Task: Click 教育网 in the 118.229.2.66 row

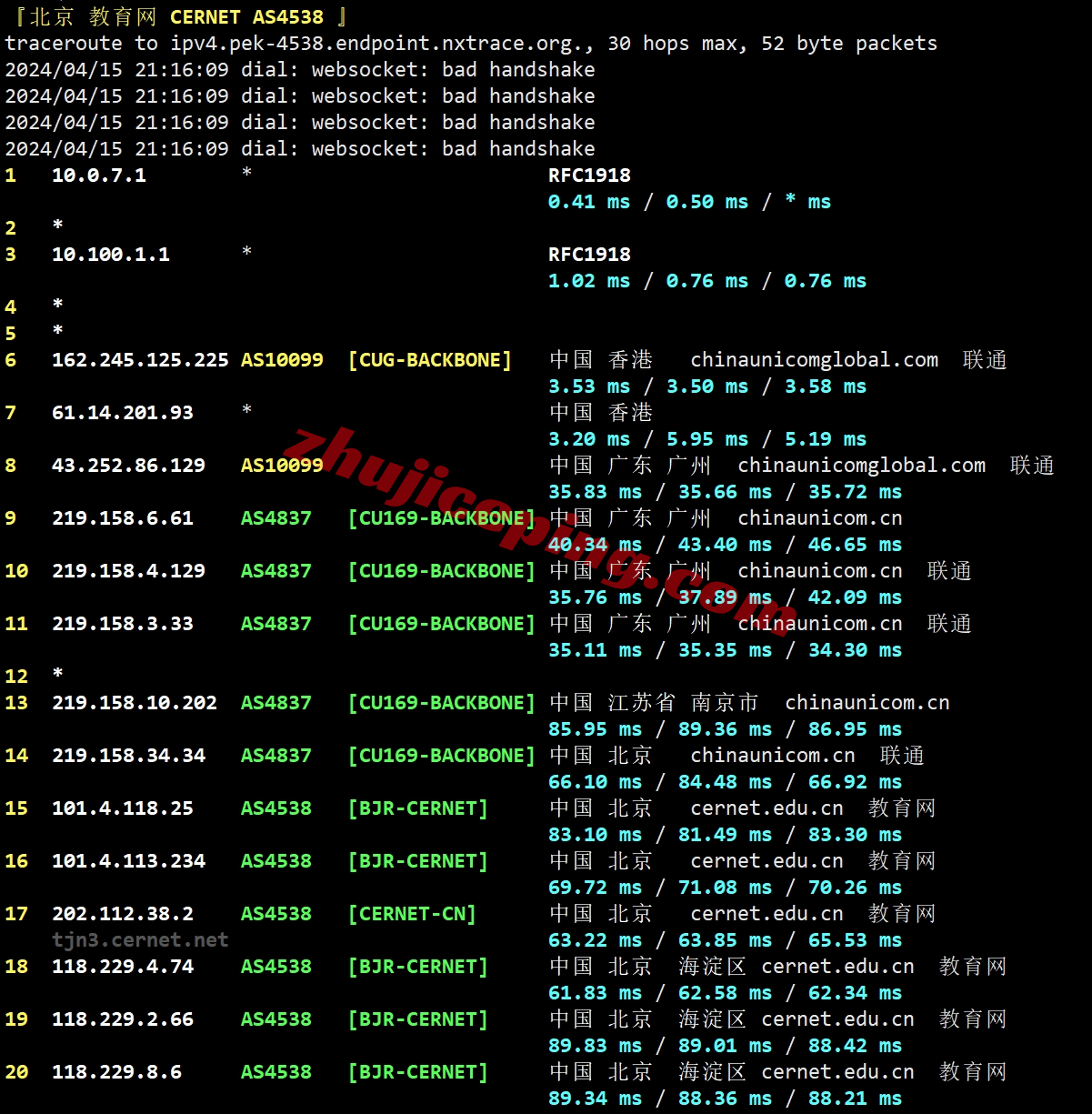Action: 973,1019
